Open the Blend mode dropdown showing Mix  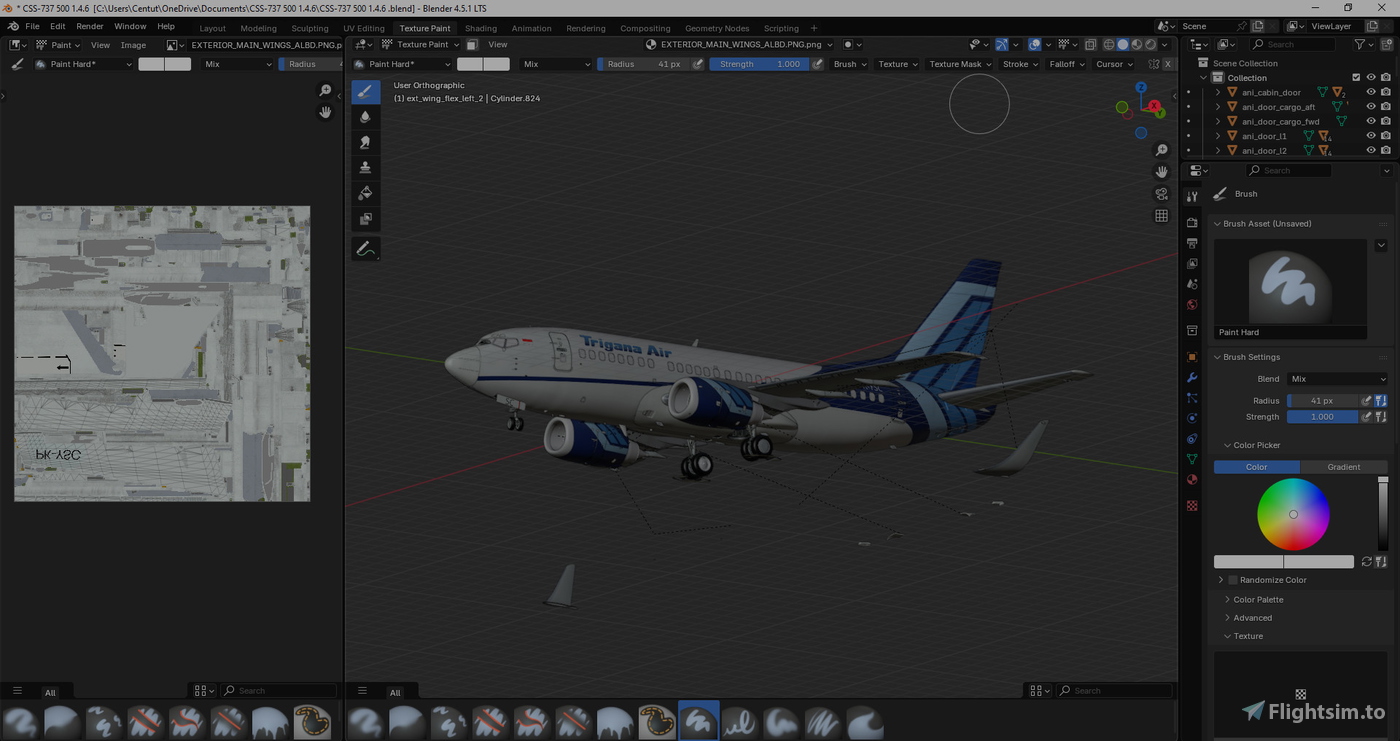point(1337,378)
